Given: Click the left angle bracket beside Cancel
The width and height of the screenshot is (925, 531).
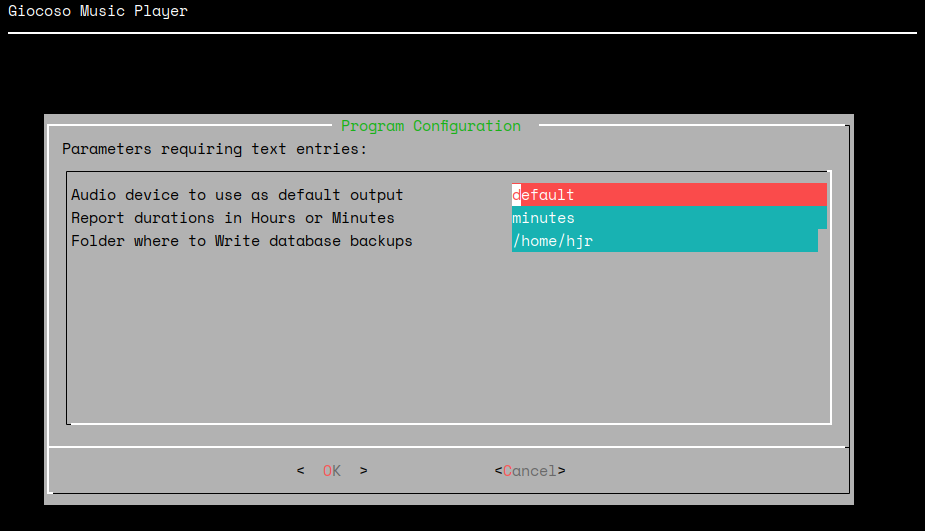Looking at the screenshot, I should tap(498, 471).
